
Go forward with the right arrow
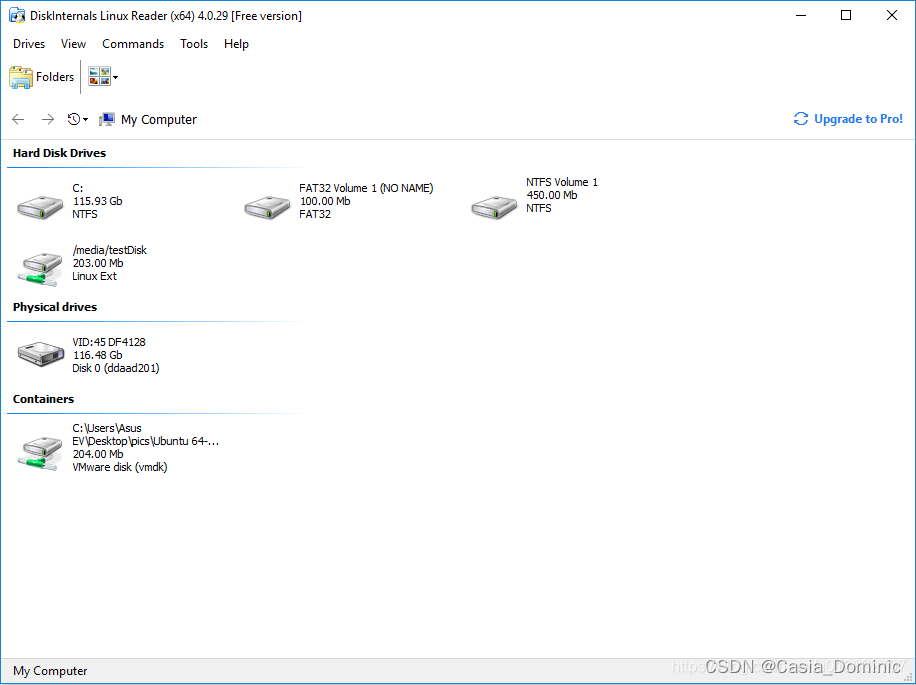tap(47, 120)
